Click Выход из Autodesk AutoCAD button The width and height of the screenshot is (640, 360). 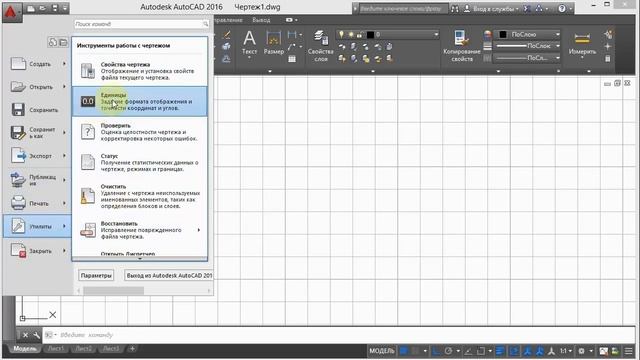[x=169, y=276]
